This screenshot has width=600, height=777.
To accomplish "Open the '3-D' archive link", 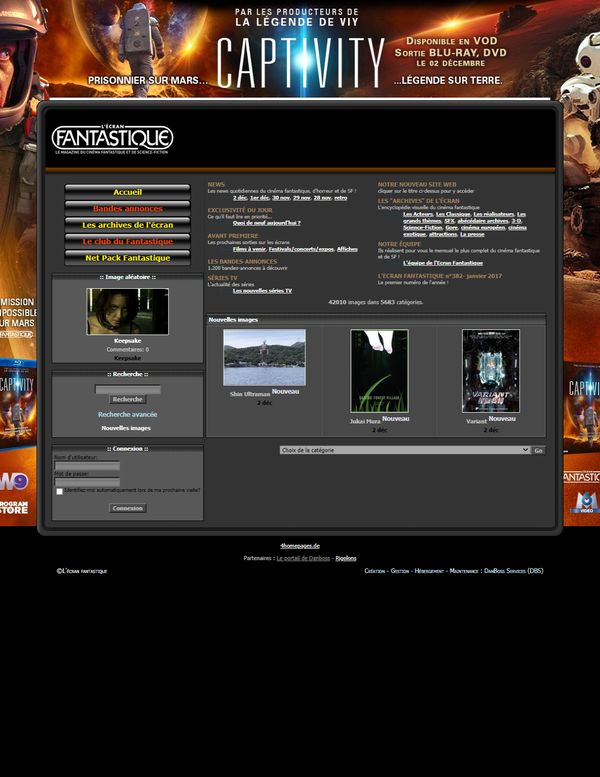I will [516, 221].
